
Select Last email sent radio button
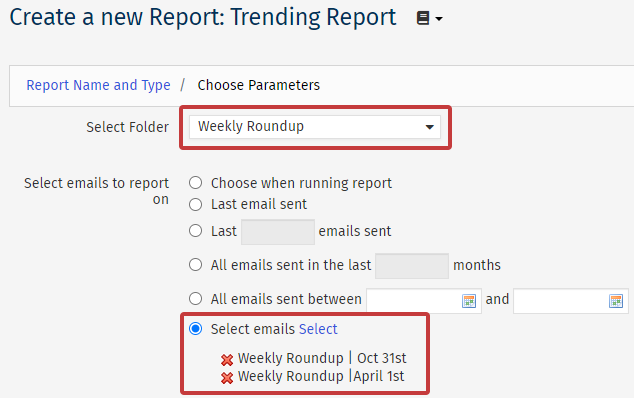point(196,205)
